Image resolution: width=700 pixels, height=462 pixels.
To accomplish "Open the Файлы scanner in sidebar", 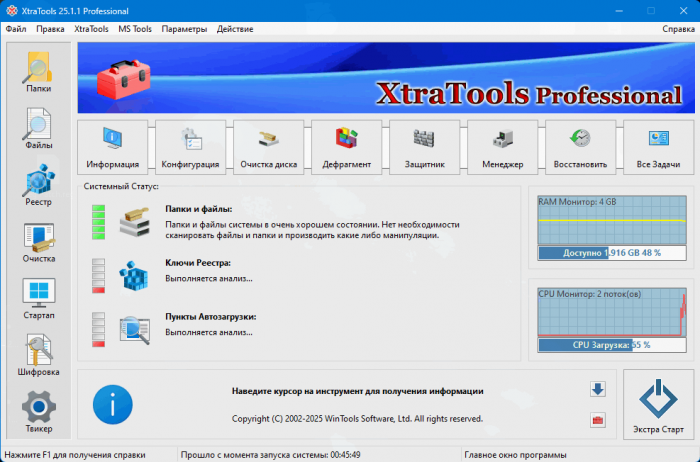I will point(38,129).
